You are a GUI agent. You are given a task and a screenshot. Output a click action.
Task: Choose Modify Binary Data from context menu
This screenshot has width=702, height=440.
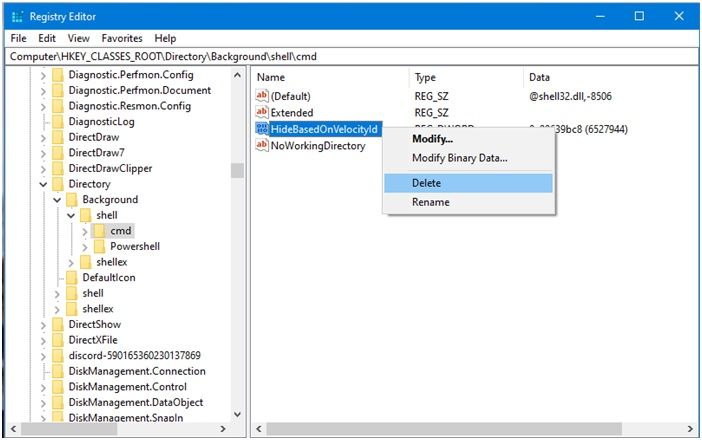tap(459, 158)
